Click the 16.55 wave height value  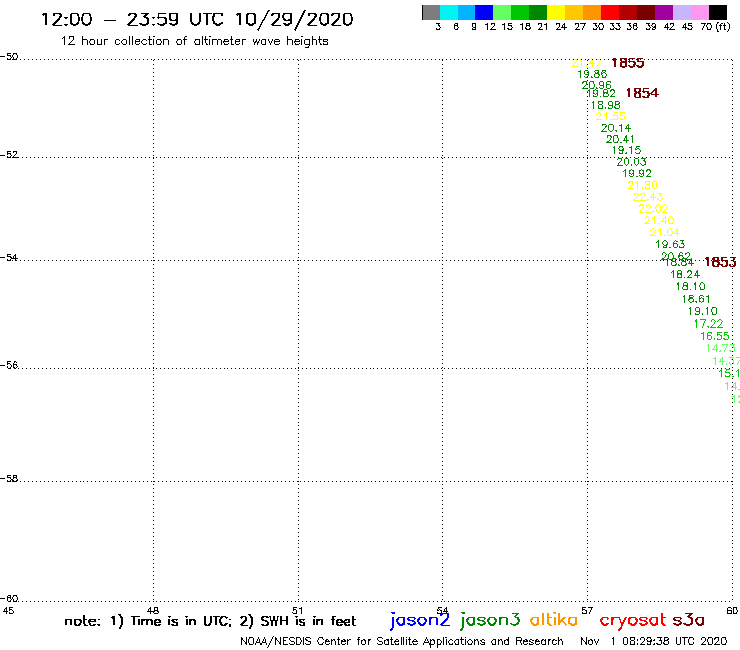tap(715, 336)
